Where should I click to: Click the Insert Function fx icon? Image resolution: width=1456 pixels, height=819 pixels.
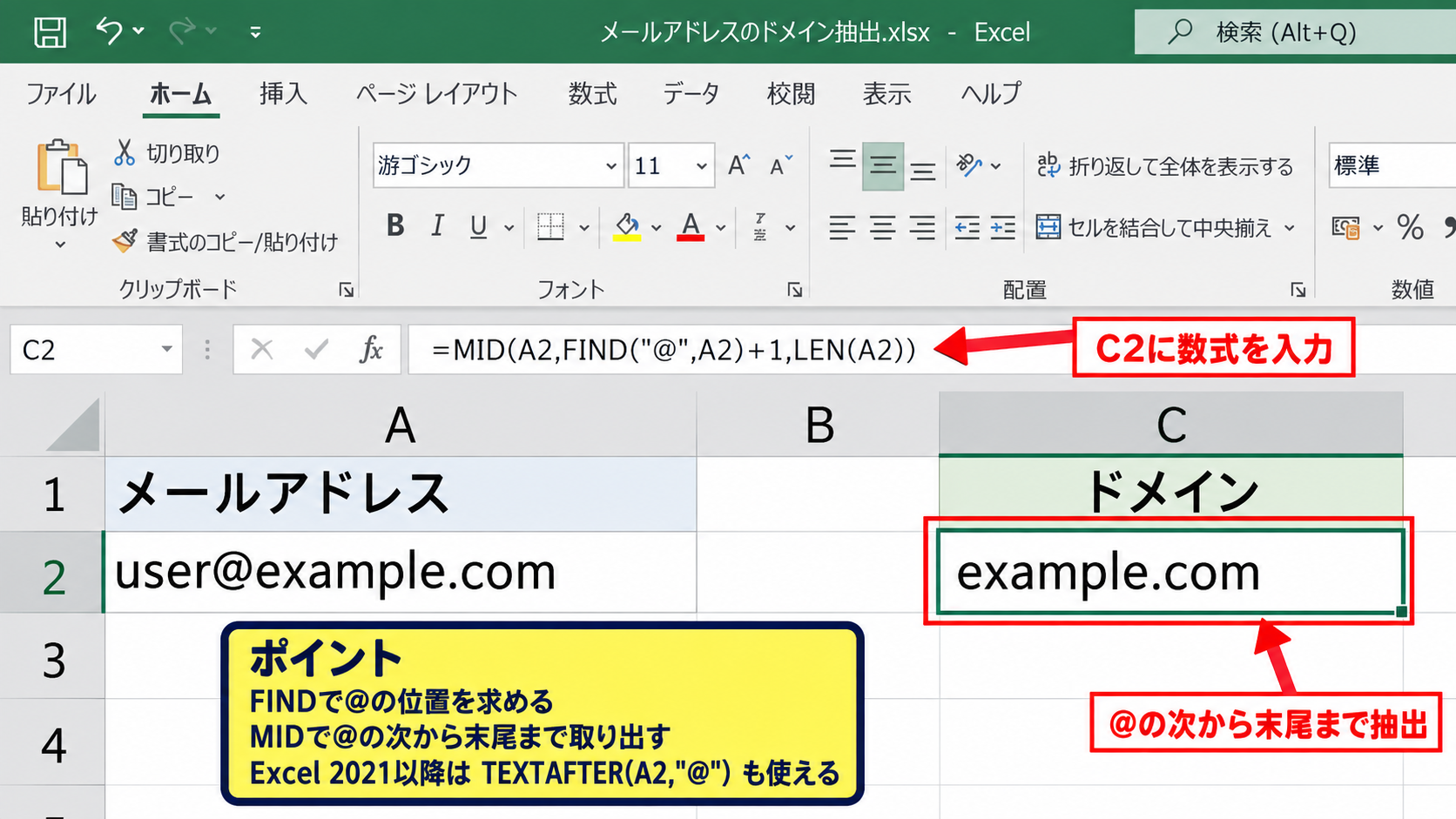[371, 350]
